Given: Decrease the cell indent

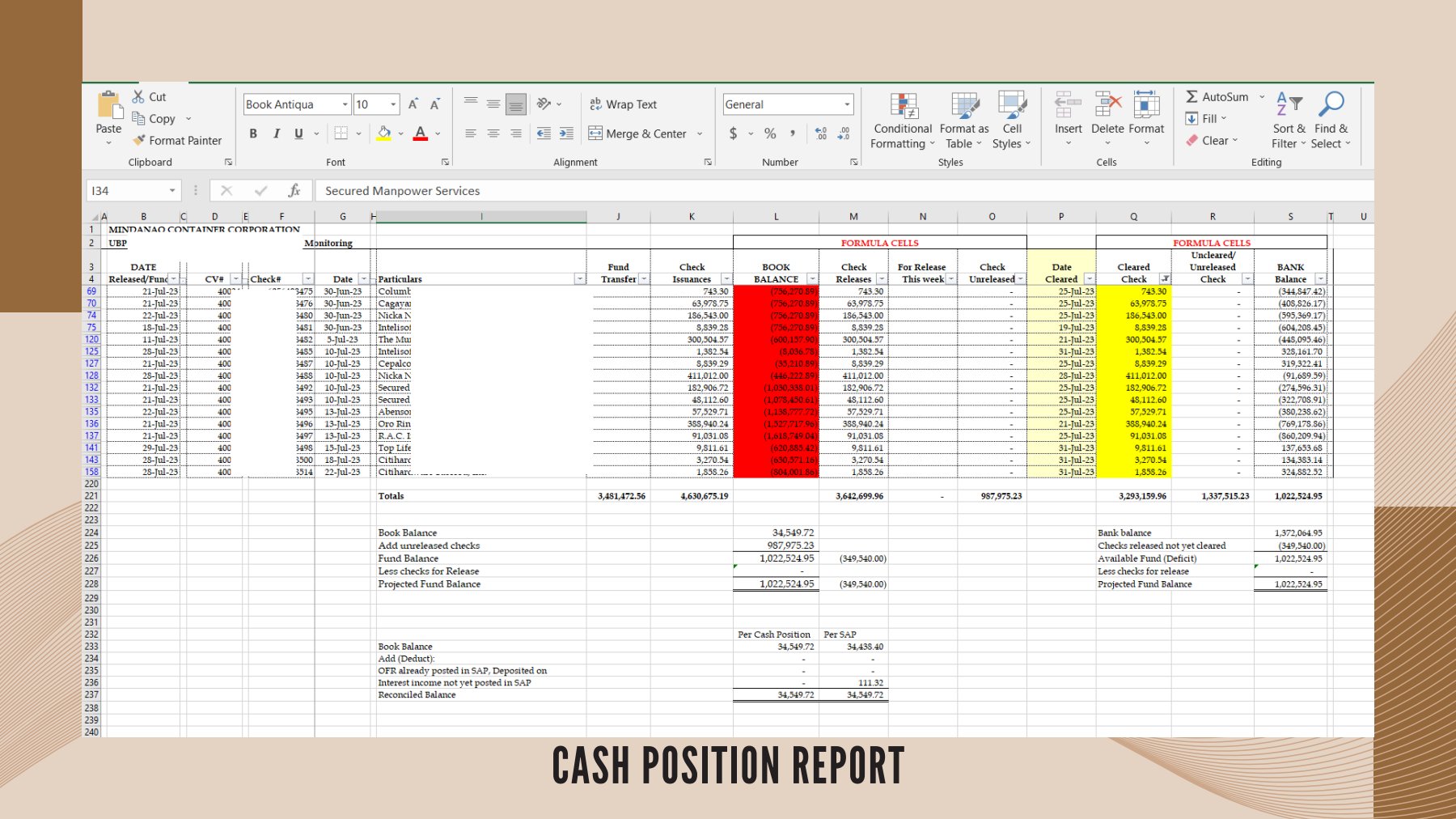Looking at the screenshot, I should point(544,134).
